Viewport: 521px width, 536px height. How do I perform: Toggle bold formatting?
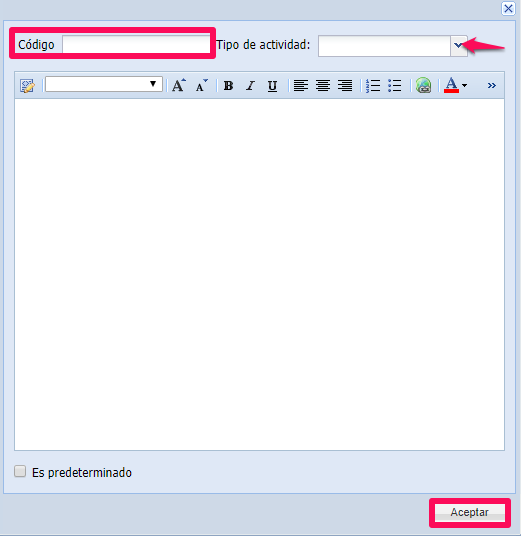228,85
